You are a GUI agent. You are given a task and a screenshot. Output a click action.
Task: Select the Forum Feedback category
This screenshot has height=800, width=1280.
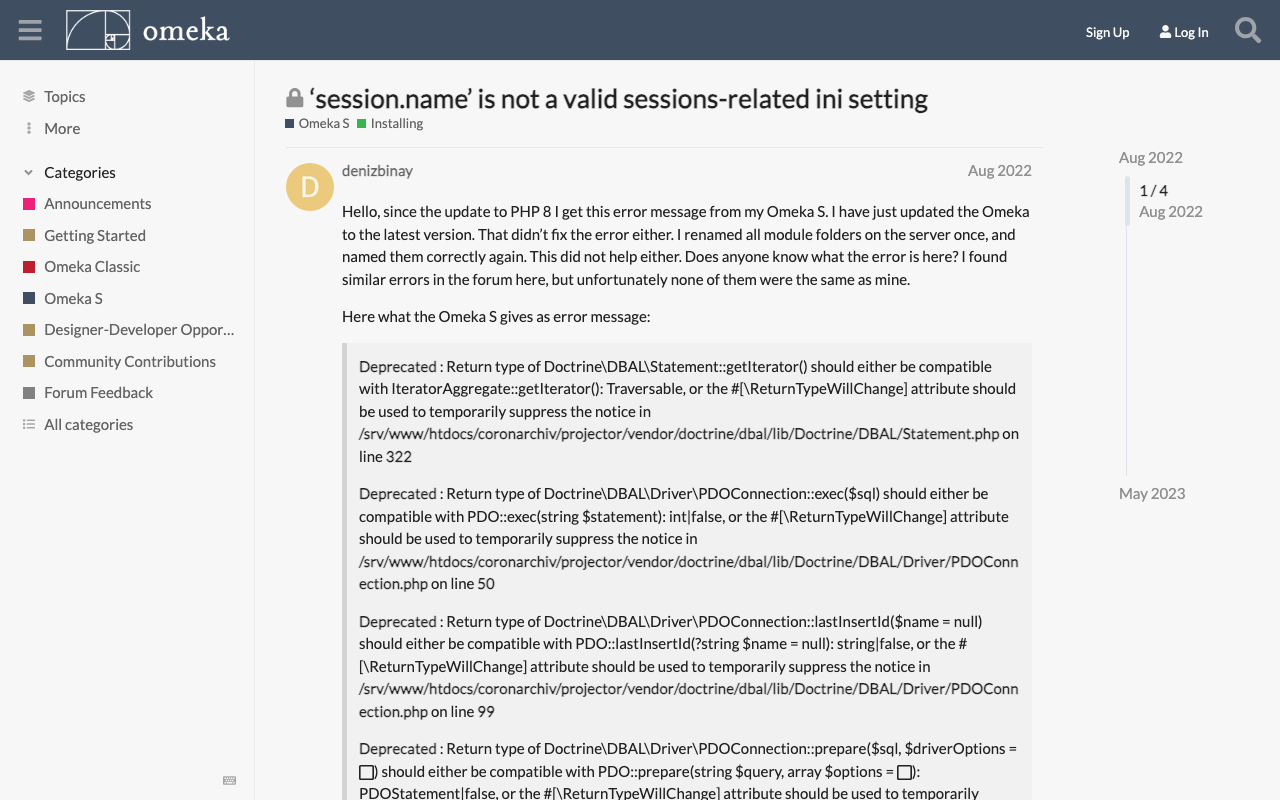click(x=98, y=392)
